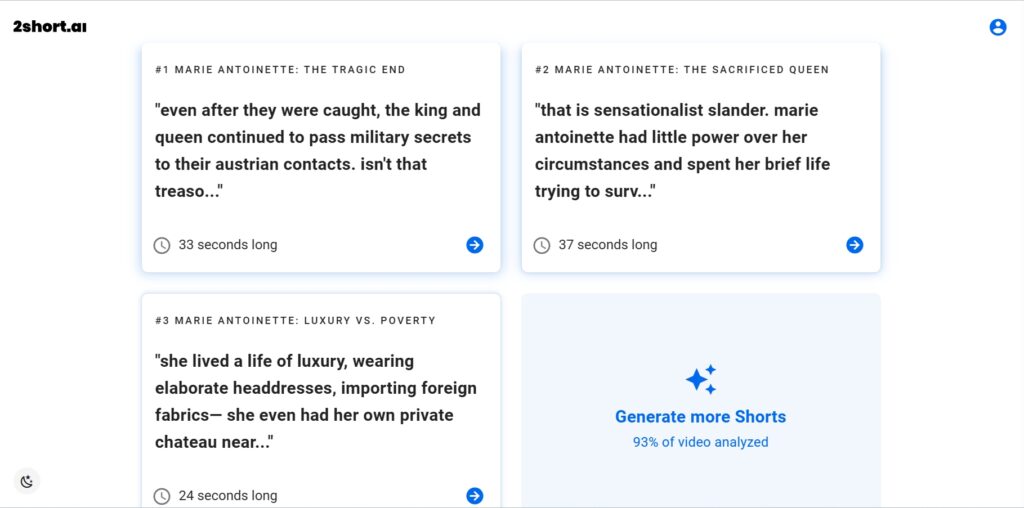Click the 2short.ai logo

point(50,27)
